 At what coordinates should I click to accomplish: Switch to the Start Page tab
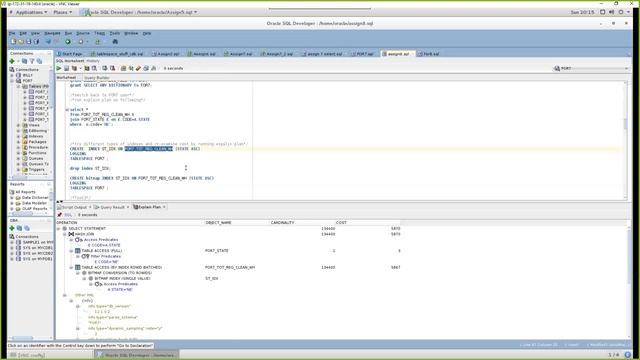70,54
